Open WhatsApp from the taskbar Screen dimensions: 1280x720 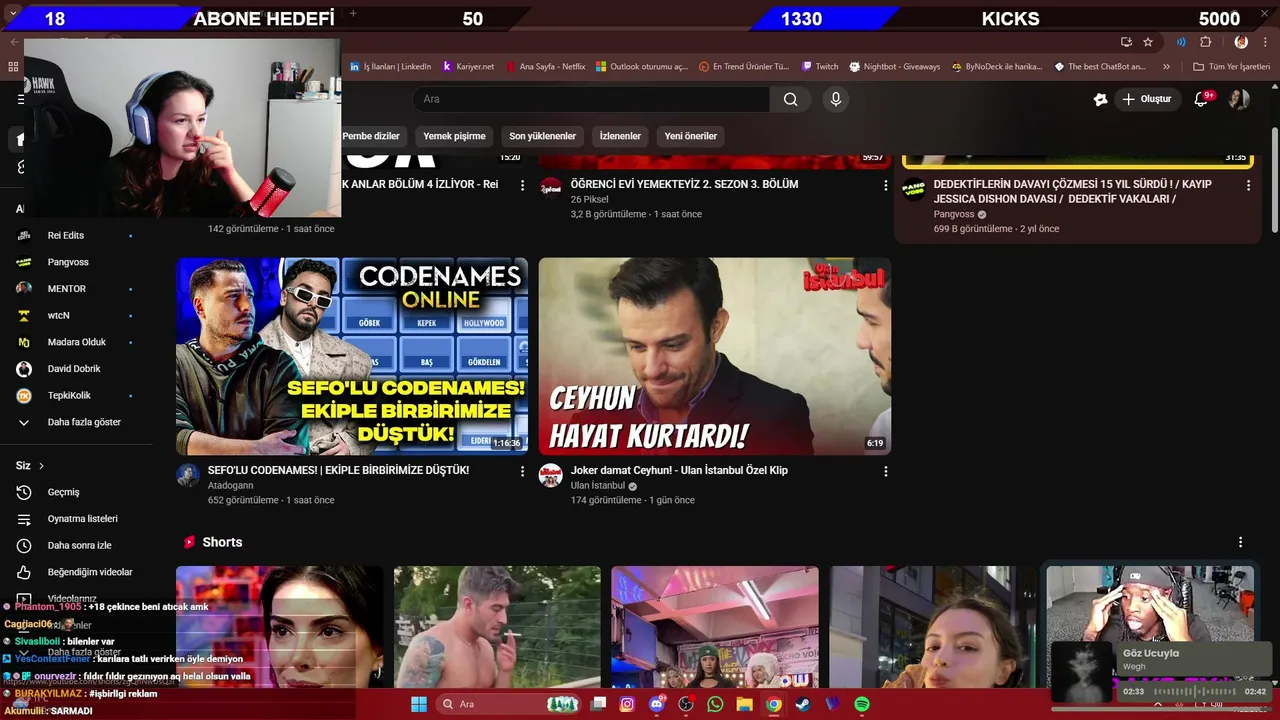(715, 704)
